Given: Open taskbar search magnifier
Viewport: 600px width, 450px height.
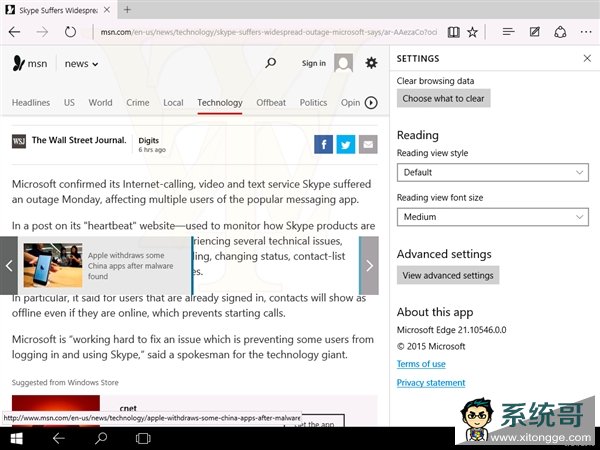Looking at the screenshot, I should pyautogui.click(x=101, y=439).
